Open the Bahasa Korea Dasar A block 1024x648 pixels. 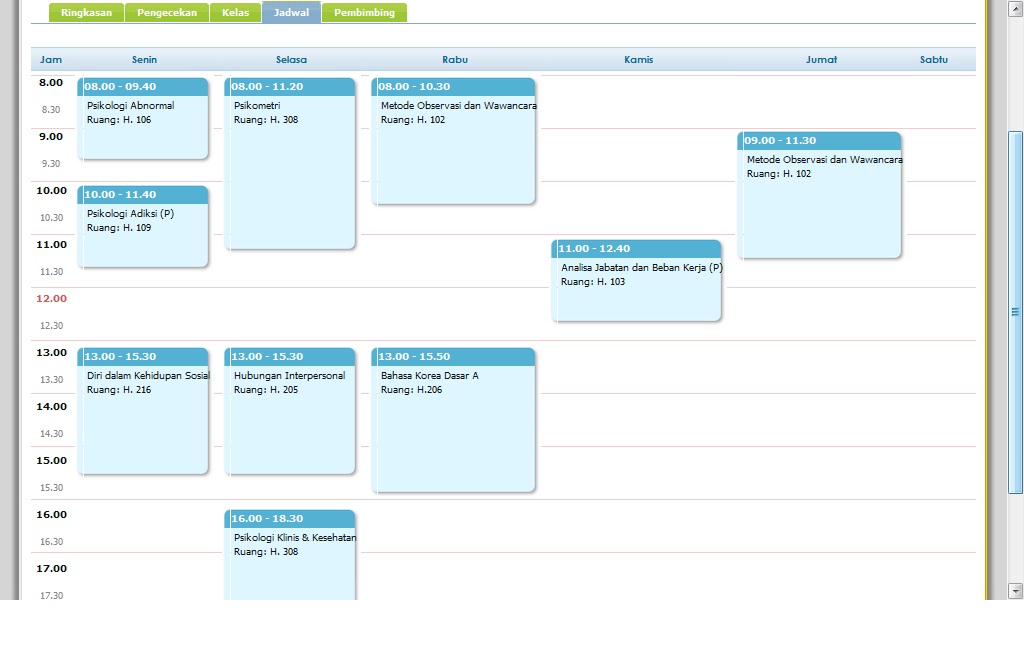point(453,420)
